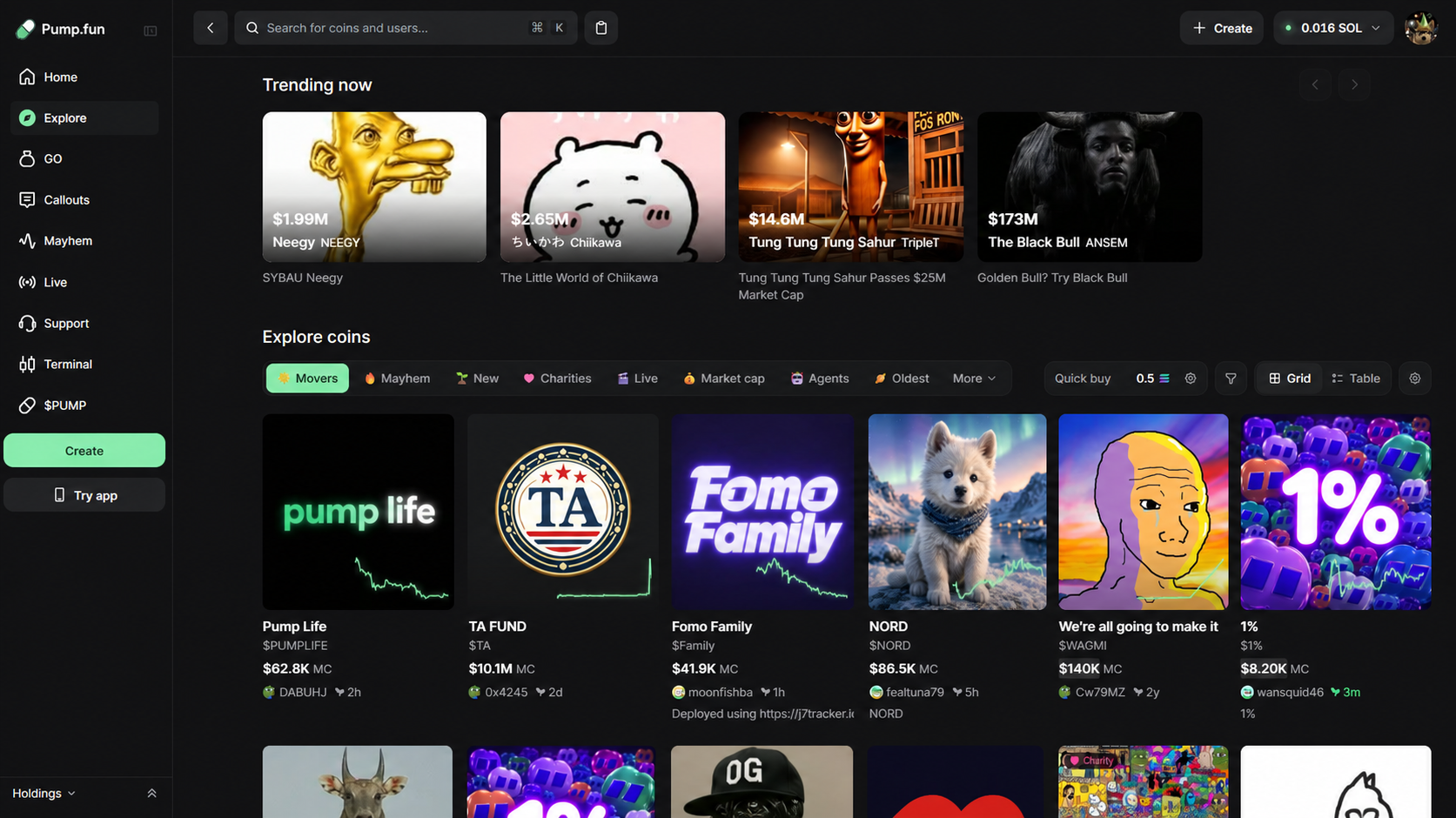The image size is (1456, 818).
Task: Open Support in the sidebar
Action: pos(84,323)
